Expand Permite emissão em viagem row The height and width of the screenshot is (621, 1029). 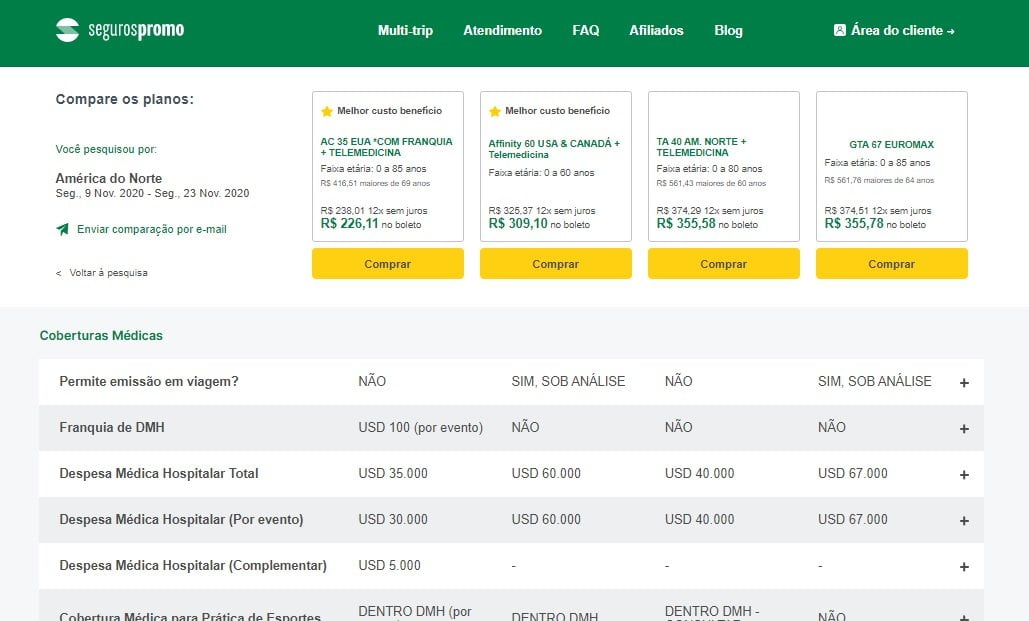[x=964, y=383]
